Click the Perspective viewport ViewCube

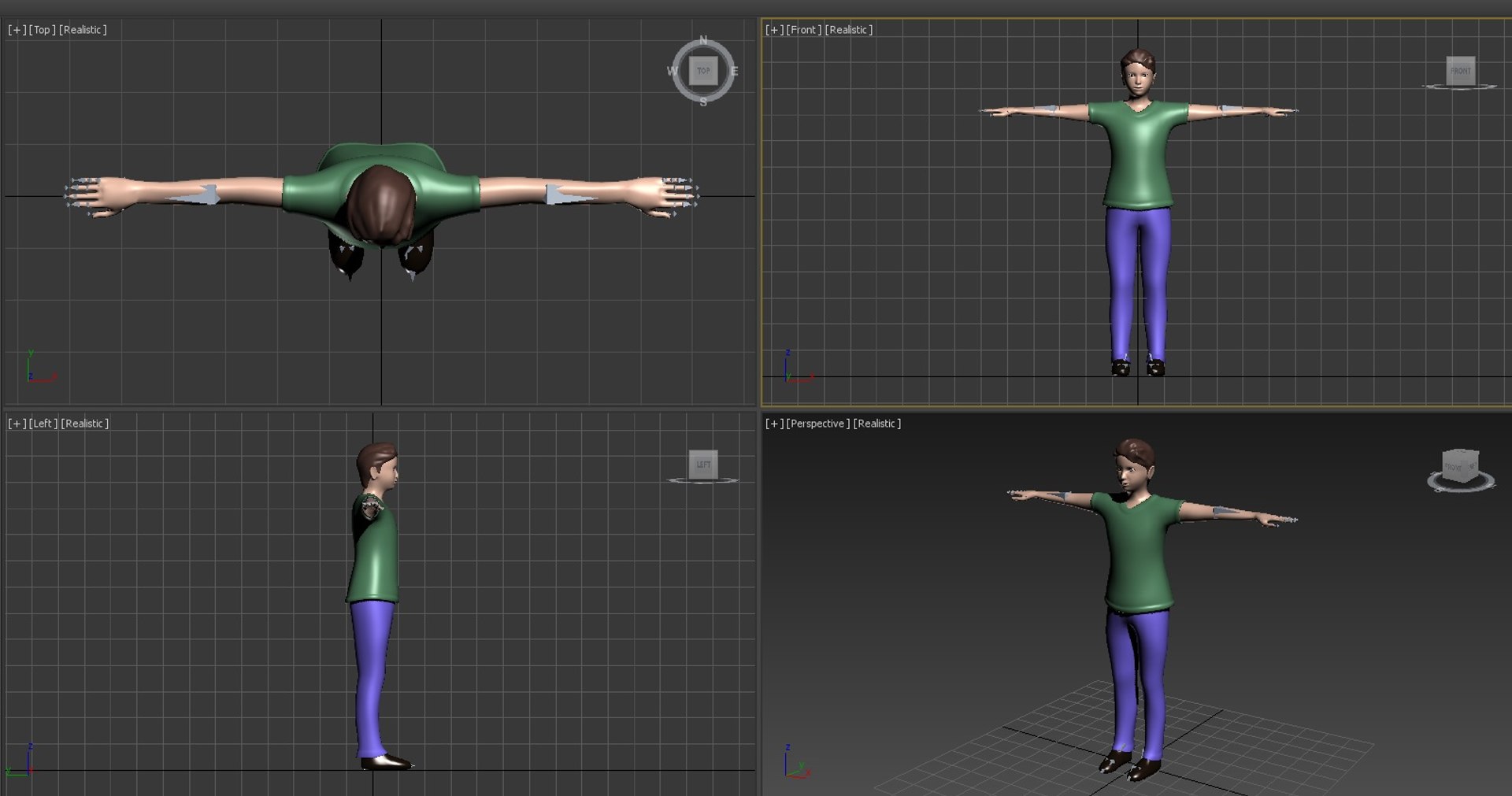coord(1461,470)
